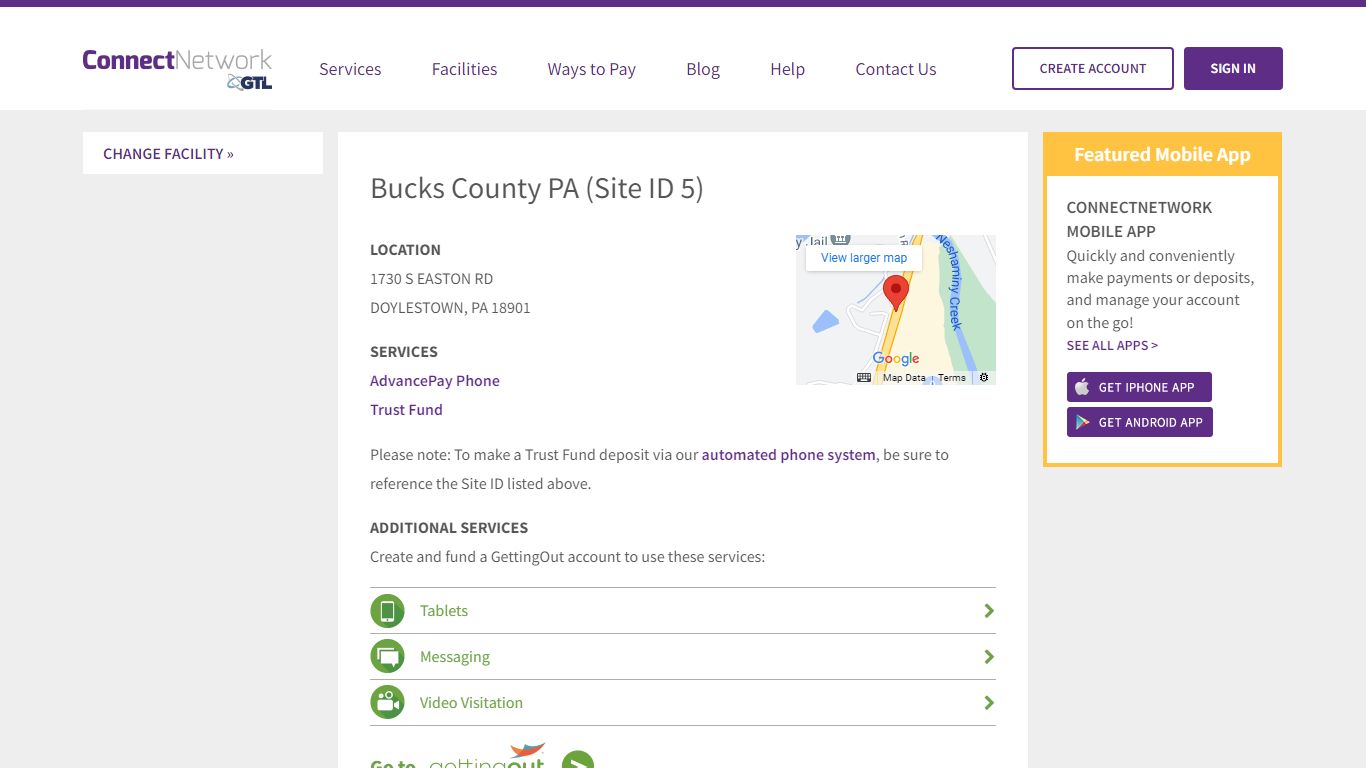
Task: Go to the Blog page
Action: (703, 69)
